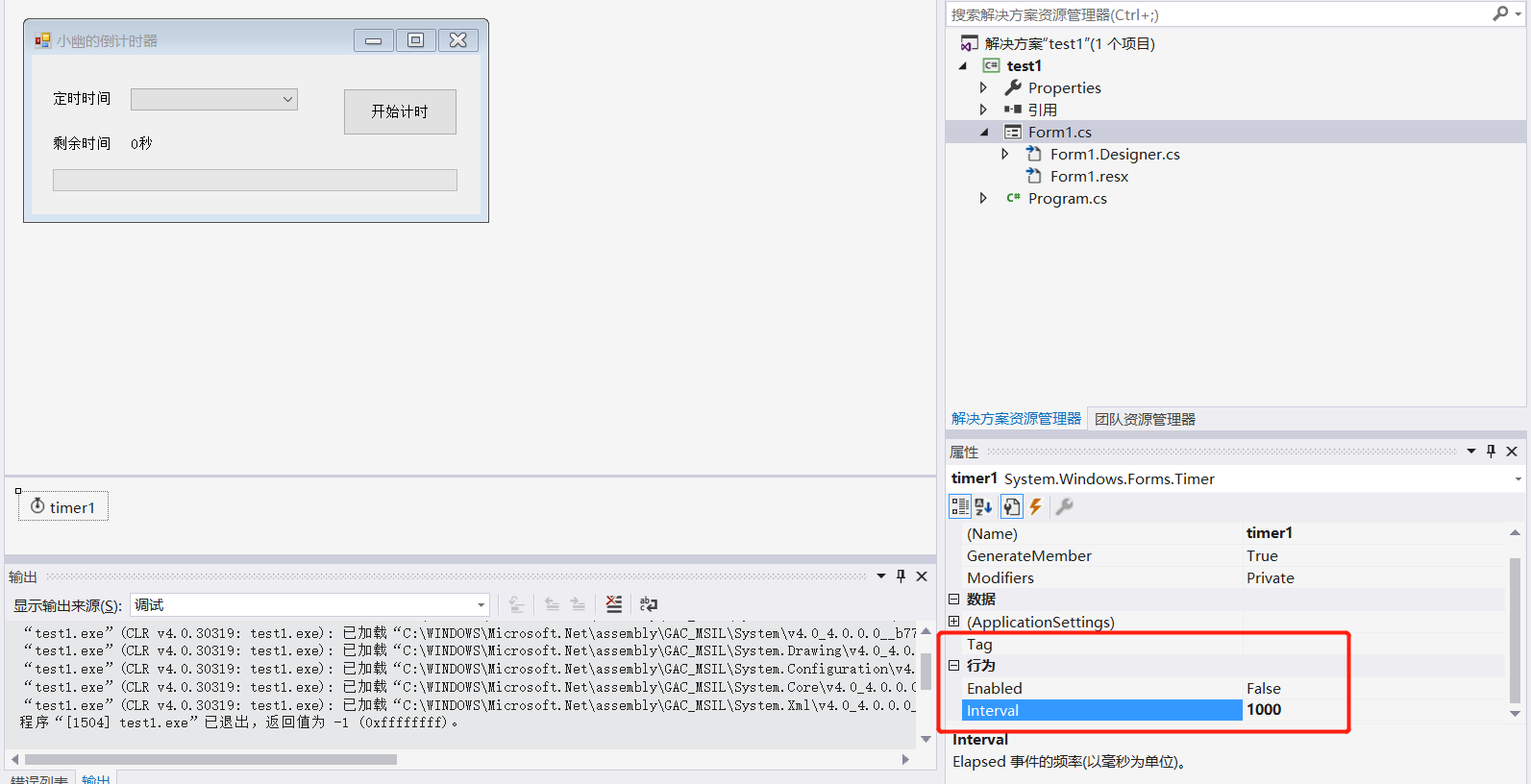Select the timer1 component in the tray
1531x784 pixels.
(63, 506)
